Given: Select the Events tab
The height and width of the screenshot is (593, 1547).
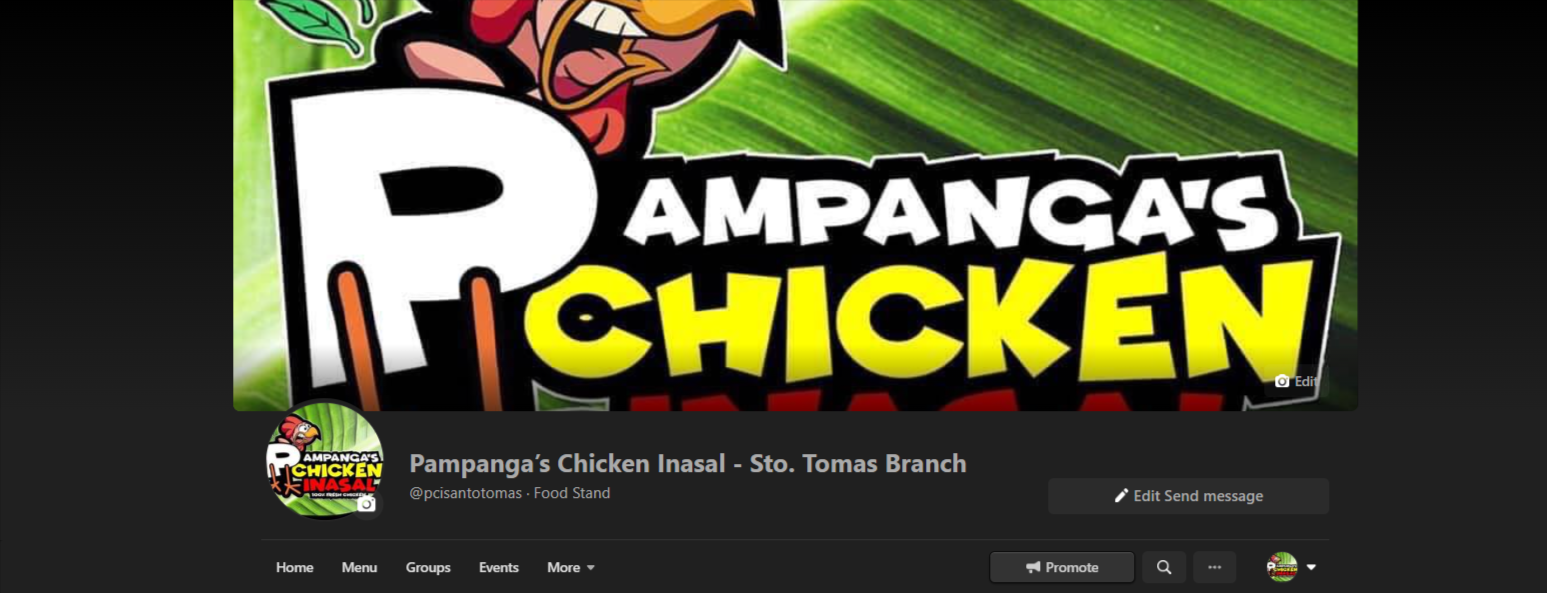Looking at the screenshot, I should [x=498, y=567].
